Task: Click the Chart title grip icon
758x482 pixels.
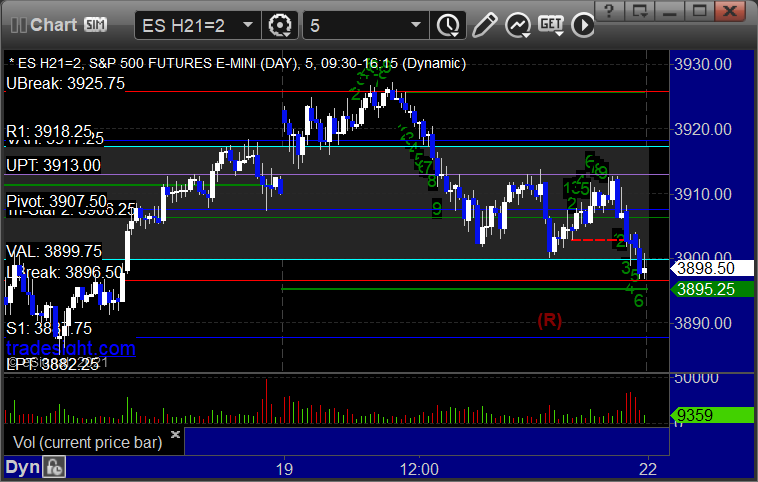Action: pos(19,25)
